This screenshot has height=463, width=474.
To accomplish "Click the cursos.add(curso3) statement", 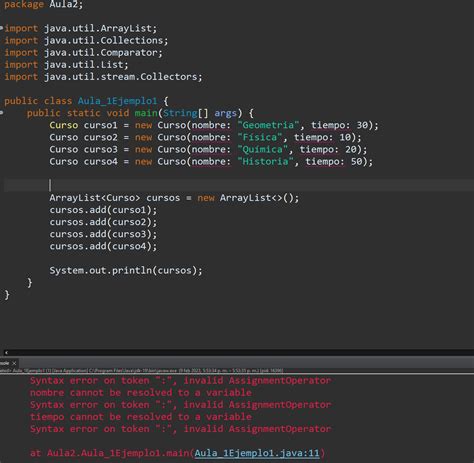I will 103,234.
